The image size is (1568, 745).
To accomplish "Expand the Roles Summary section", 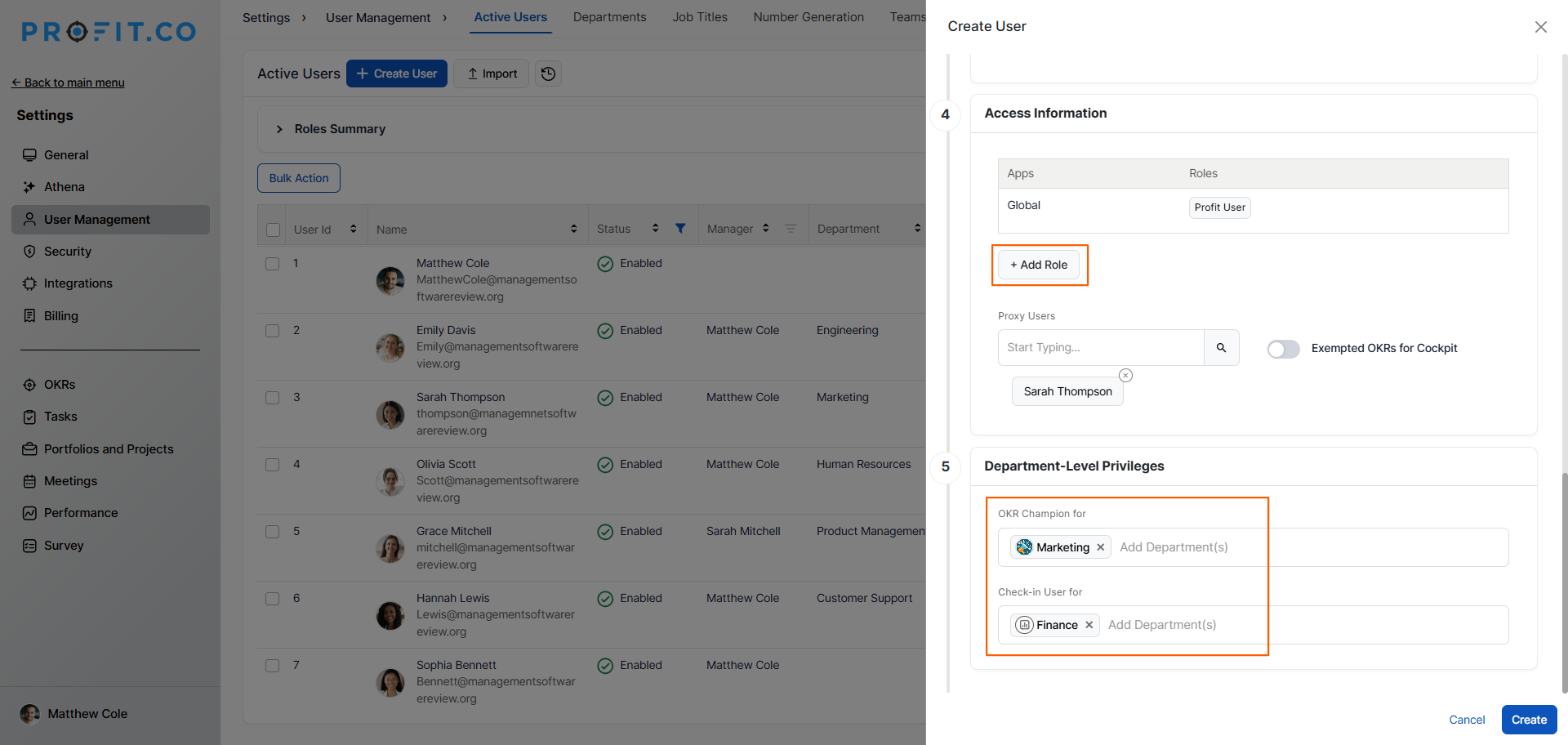I will (x=279, y=129).
